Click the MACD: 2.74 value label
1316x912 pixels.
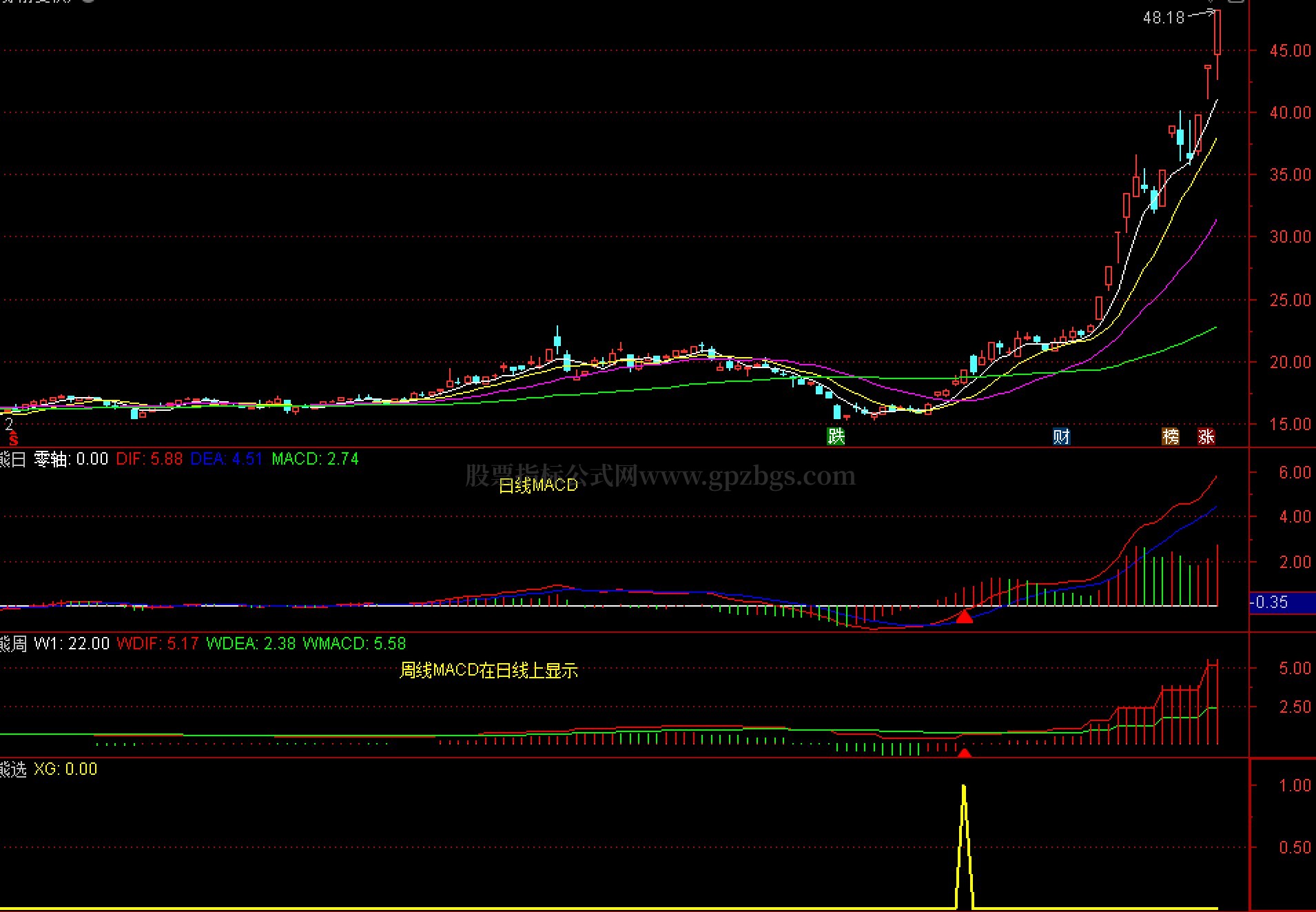click(315, 459)
